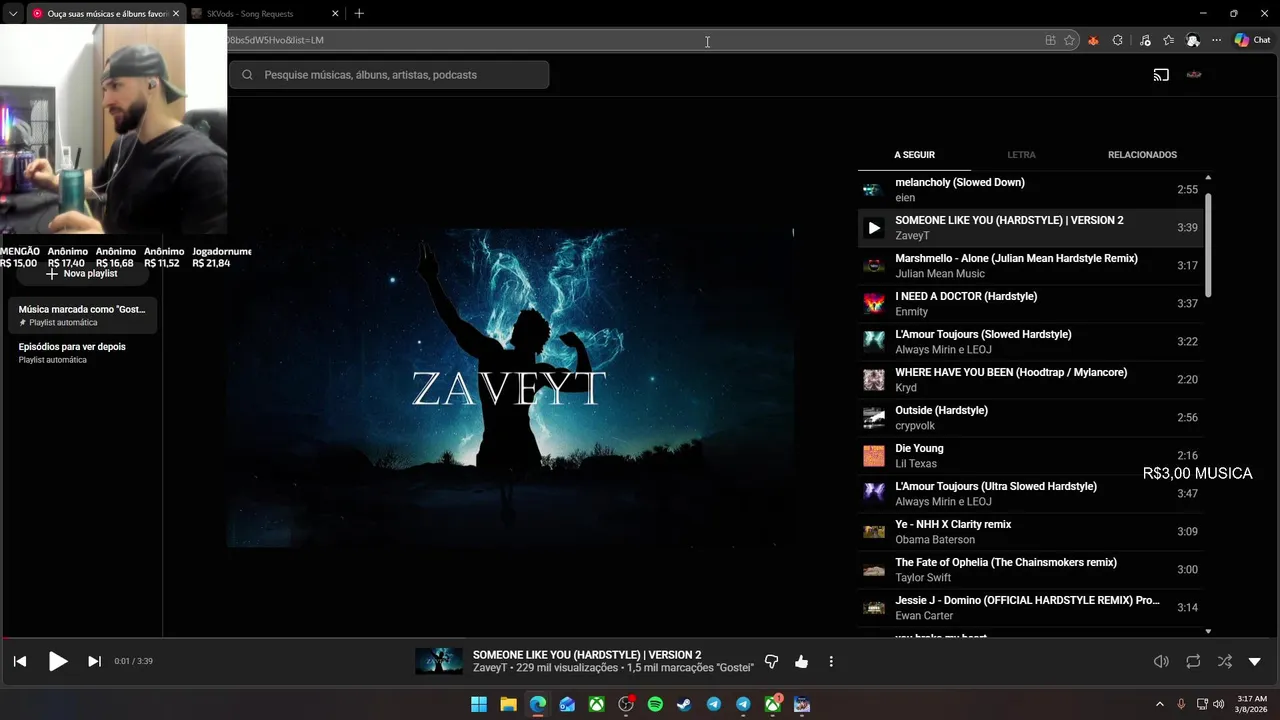
Task: Open artist link ZaveyT in the queue
Action: [912, 236]
